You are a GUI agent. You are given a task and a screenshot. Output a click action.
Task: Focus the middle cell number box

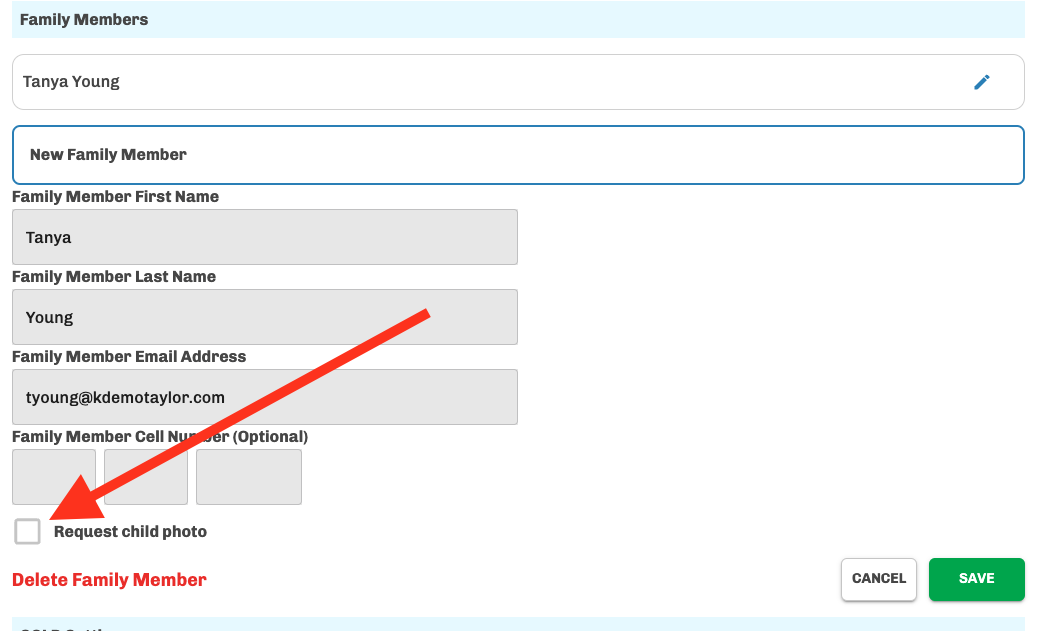point(146,477)
